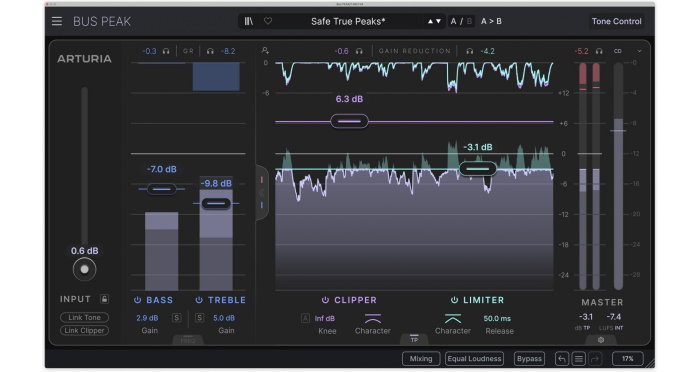Undo with the left arrow icon
700x372 pixels.
tap(562, 359)
